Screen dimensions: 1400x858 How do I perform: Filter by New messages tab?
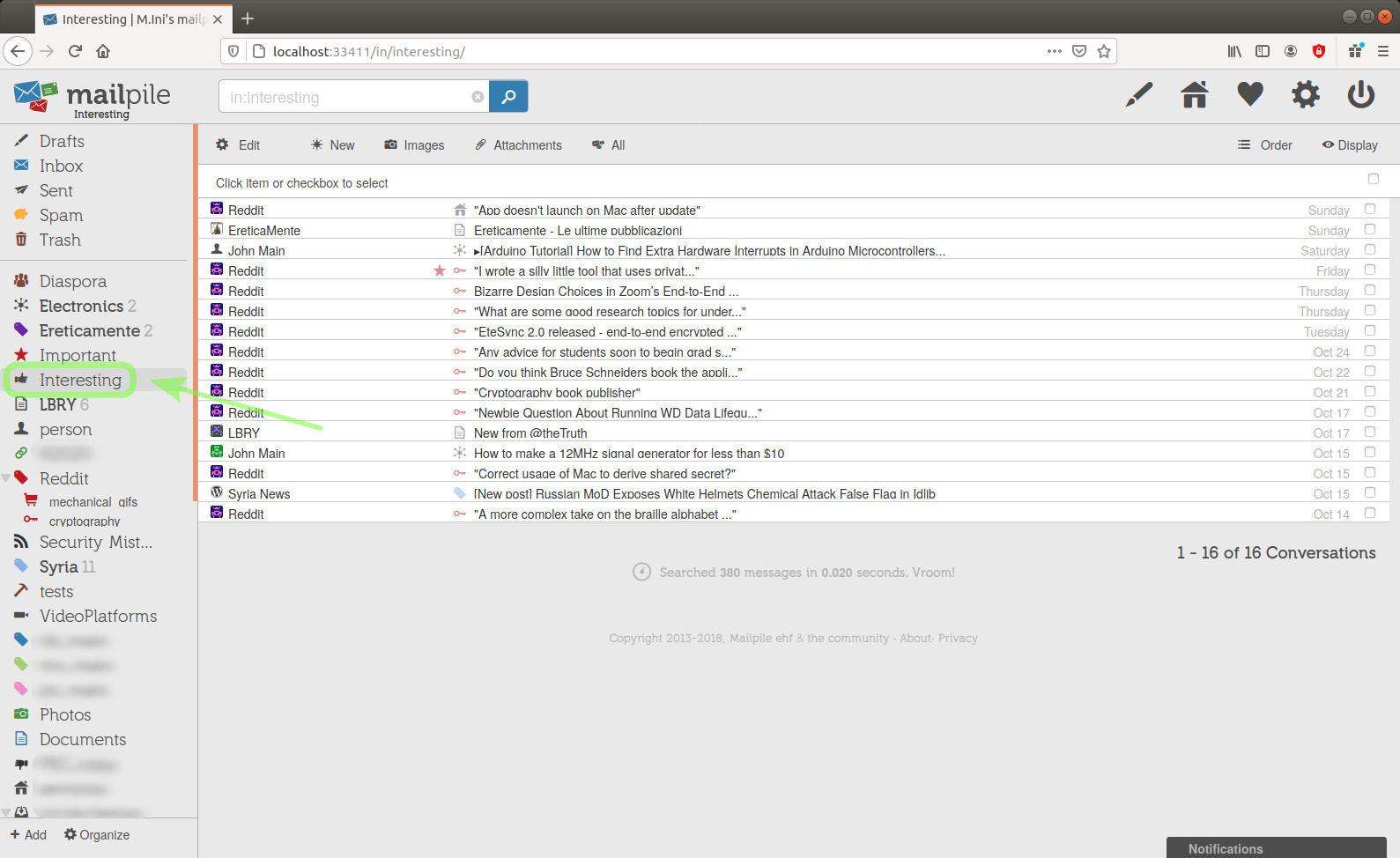point(332,145)
